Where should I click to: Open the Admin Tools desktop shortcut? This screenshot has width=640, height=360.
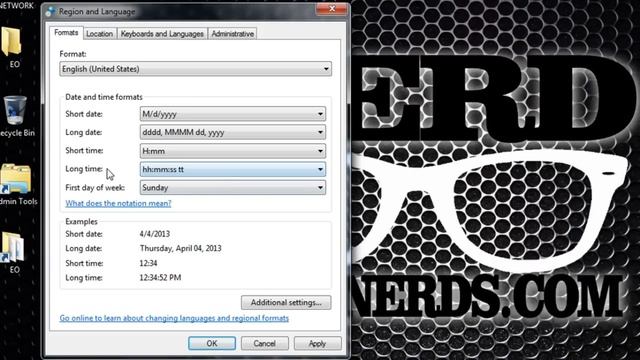(16, 179)
